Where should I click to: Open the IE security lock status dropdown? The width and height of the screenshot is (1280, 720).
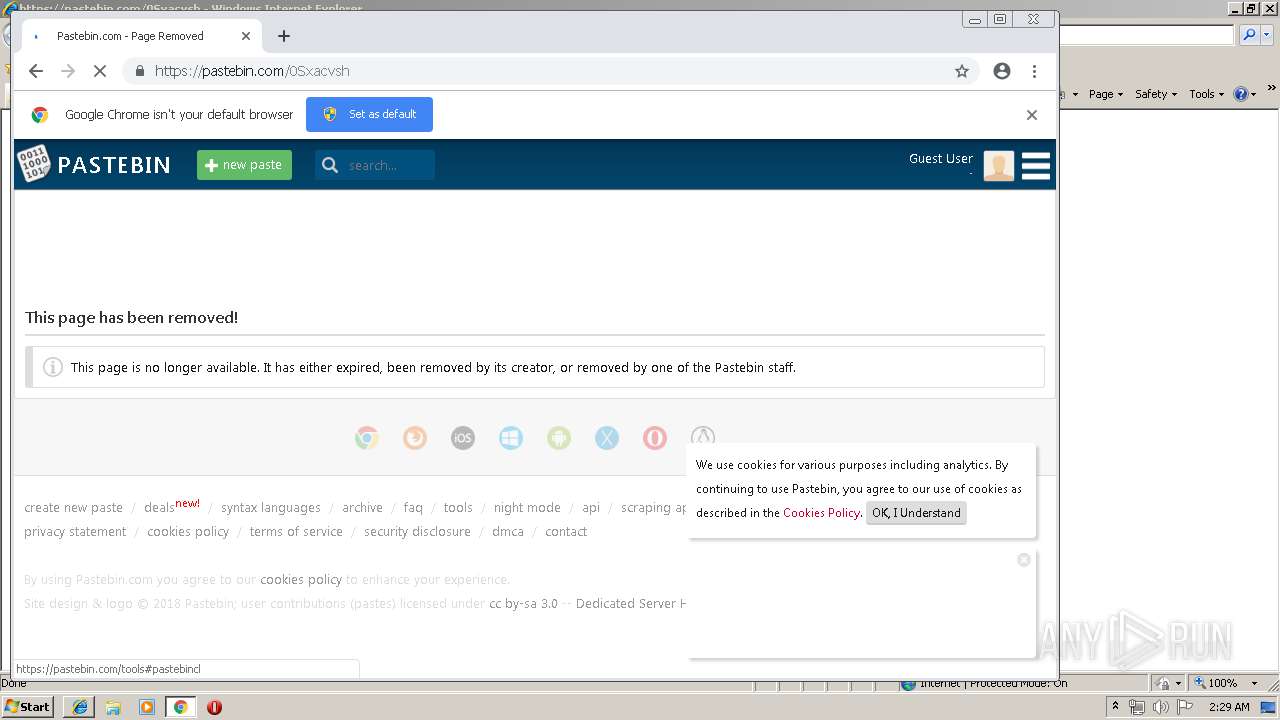(x=1166, y=683)
